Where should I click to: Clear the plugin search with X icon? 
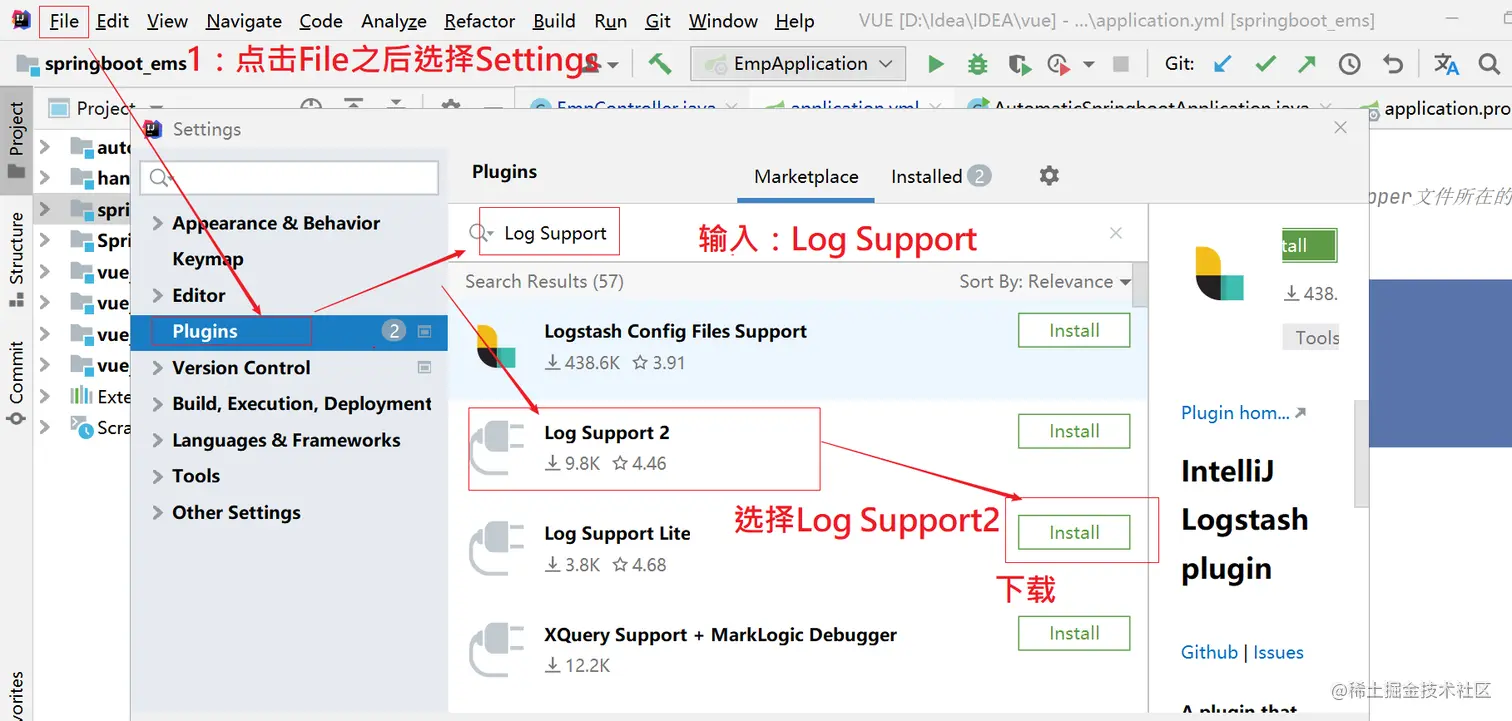[x=1116, y=233]
